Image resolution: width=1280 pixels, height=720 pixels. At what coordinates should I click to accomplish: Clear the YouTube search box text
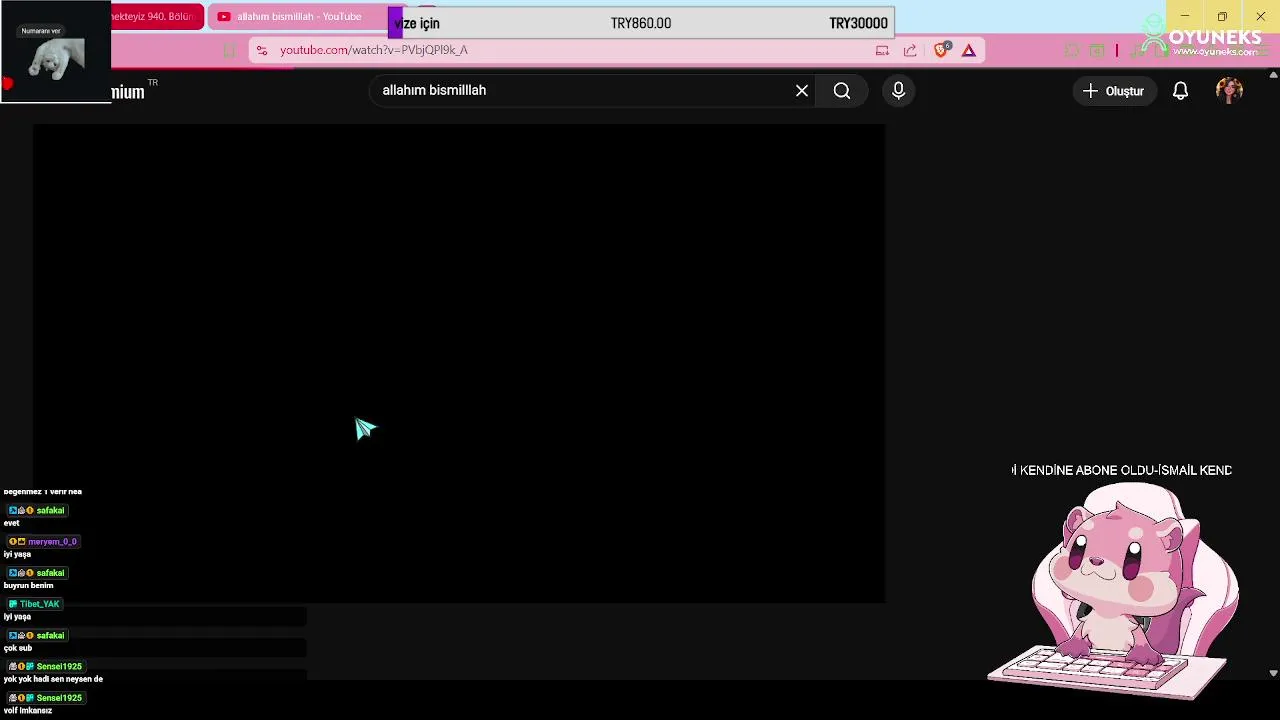tap(802, 91)
